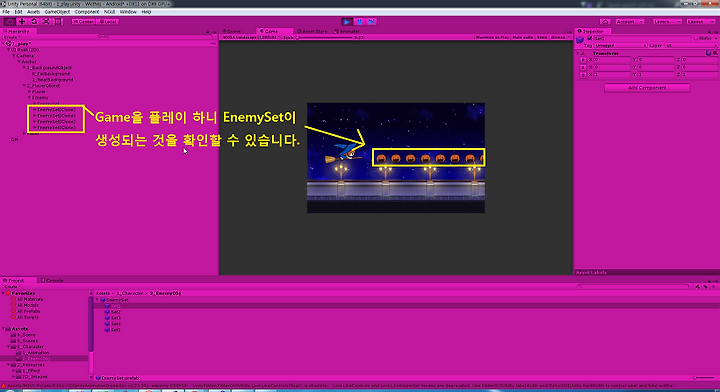Select Set4 prefab icon in Project
The width and height of the screenshot is (720, 392).
click(107, 324)
